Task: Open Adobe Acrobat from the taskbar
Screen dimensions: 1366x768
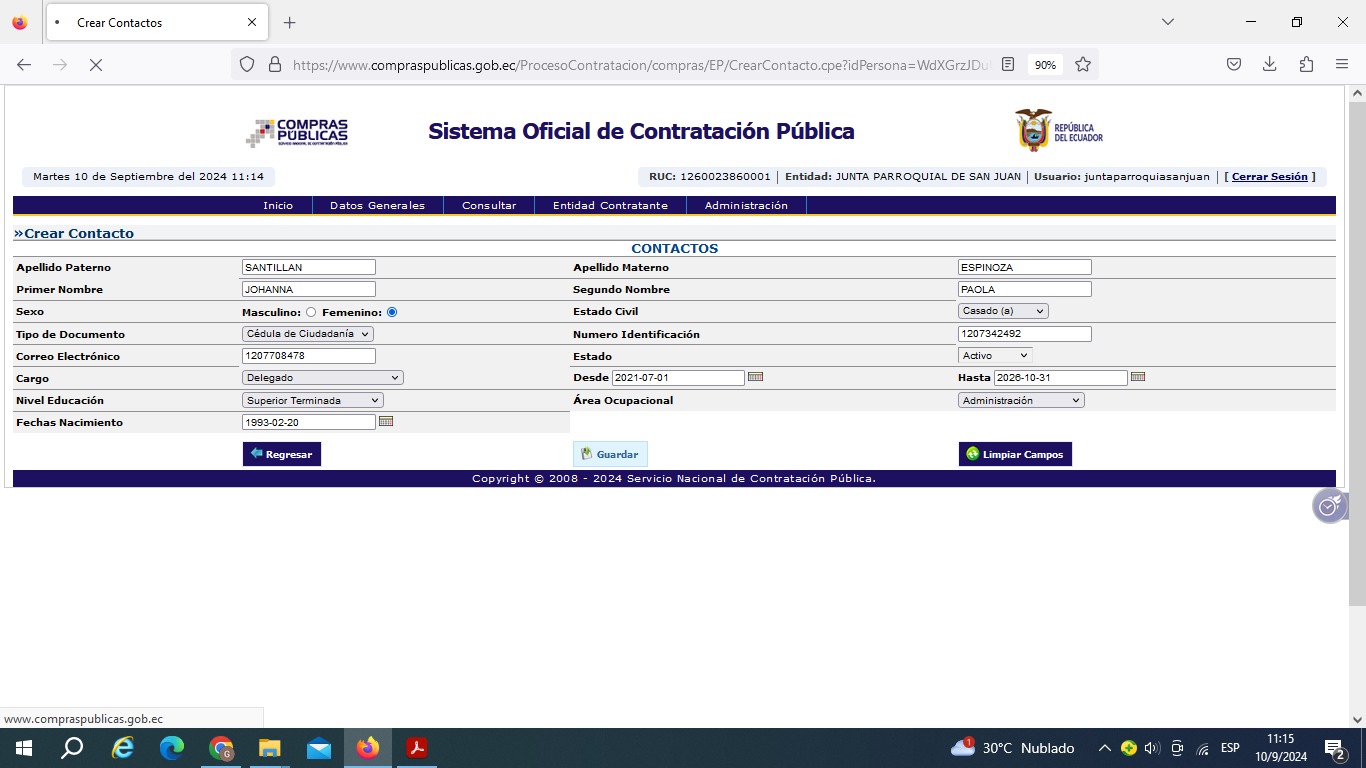Action: tap(417, 748)
